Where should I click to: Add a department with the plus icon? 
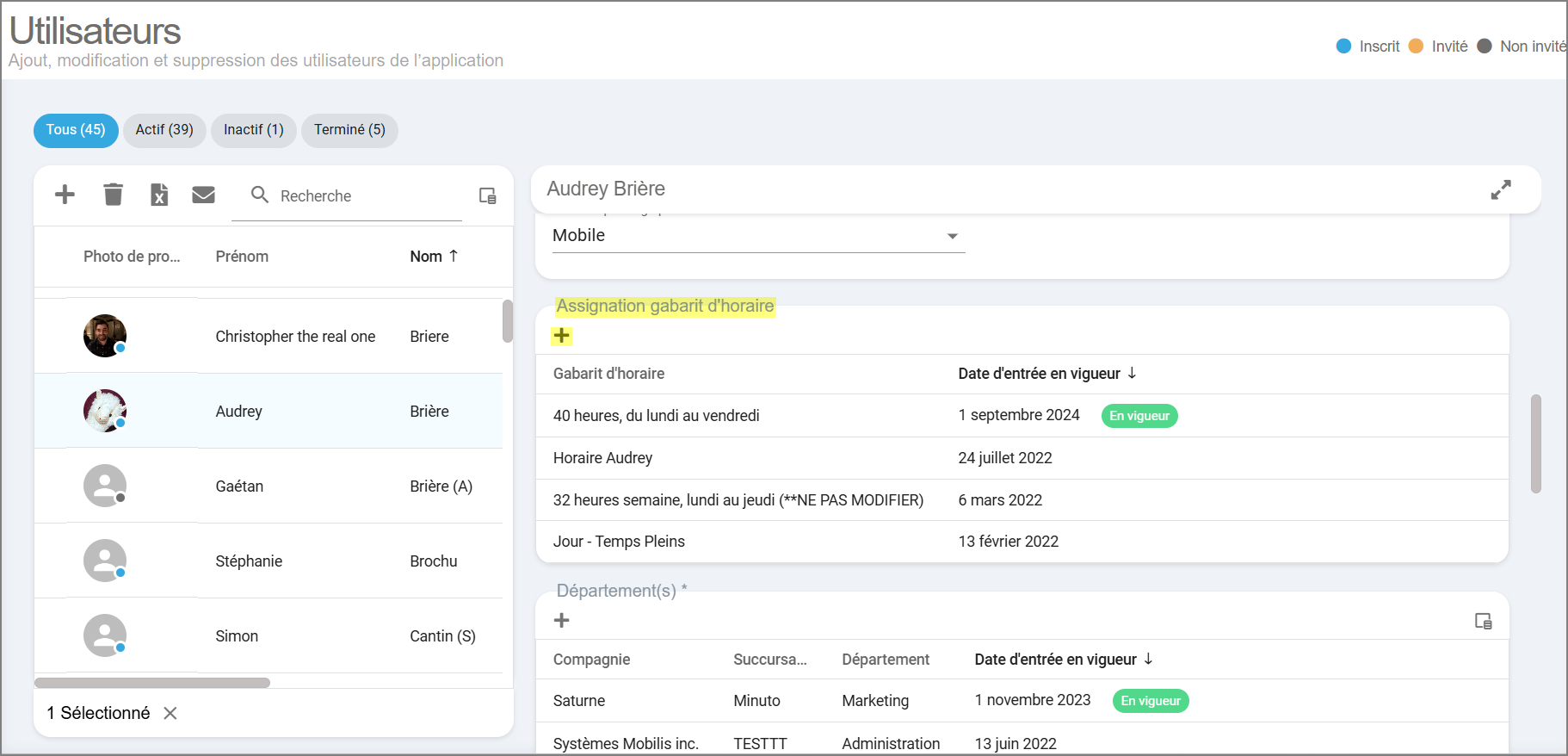(562, 620)
